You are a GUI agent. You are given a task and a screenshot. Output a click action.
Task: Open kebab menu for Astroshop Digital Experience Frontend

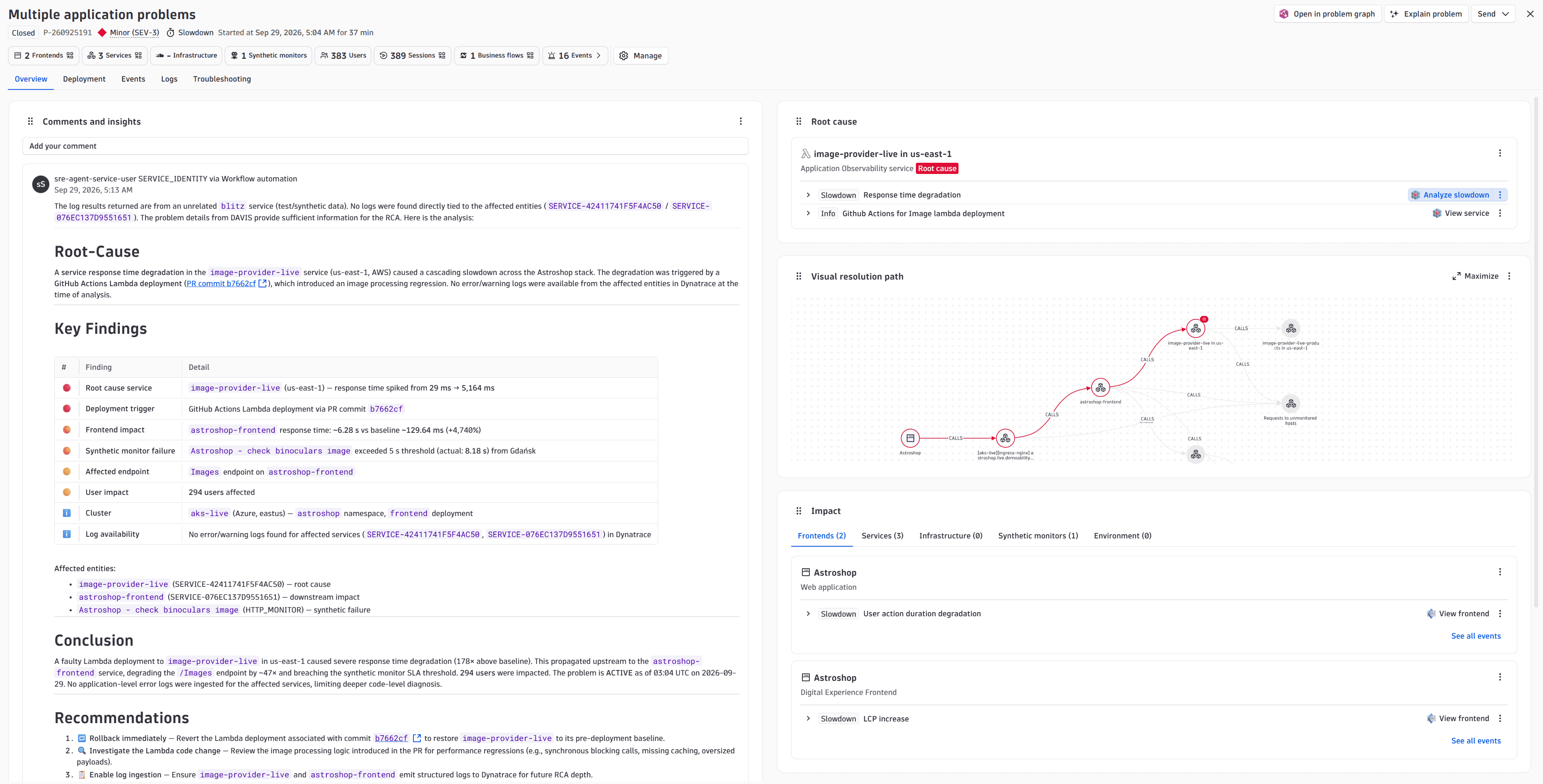click(x=1500, y=677)
